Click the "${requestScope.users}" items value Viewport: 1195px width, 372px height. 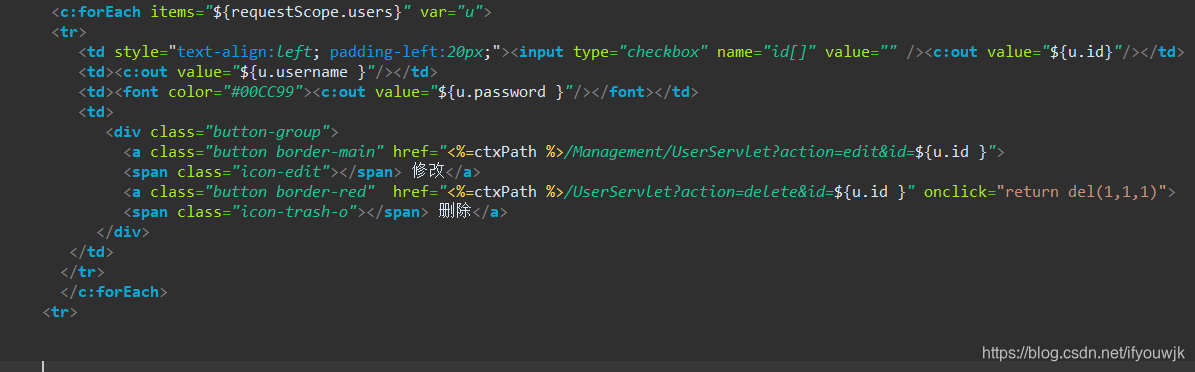307,12
